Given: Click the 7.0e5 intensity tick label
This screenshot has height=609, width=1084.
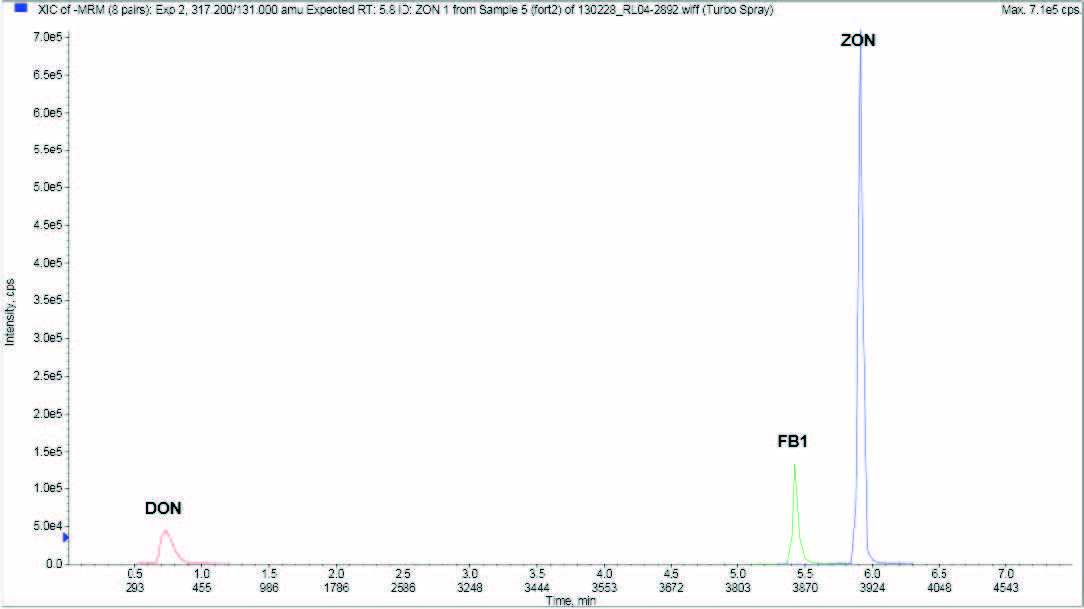Looking at the screenshot, I should (x=47, y=37).
